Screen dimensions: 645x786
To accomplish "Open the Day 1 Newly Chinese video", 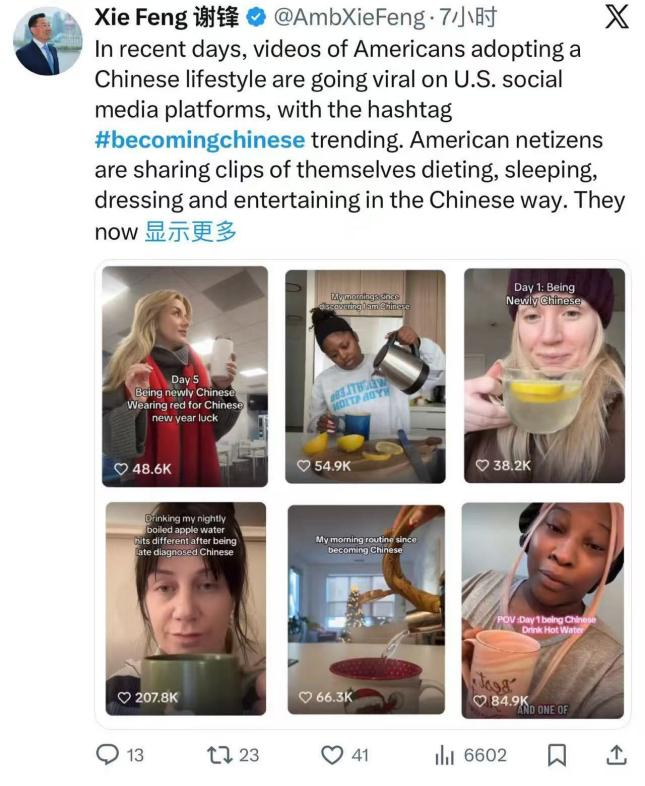I will [544, 375].
